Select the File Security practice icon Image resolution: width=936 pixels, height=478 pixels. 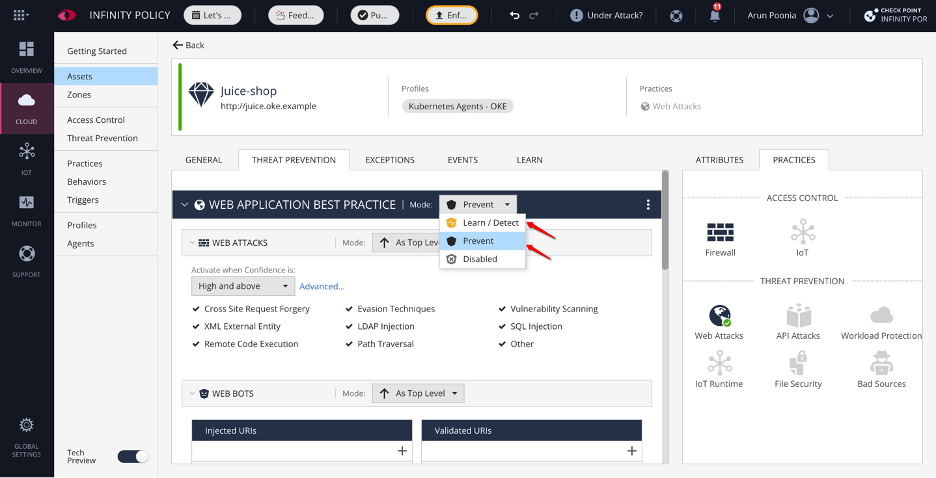(x=799, y=363)
